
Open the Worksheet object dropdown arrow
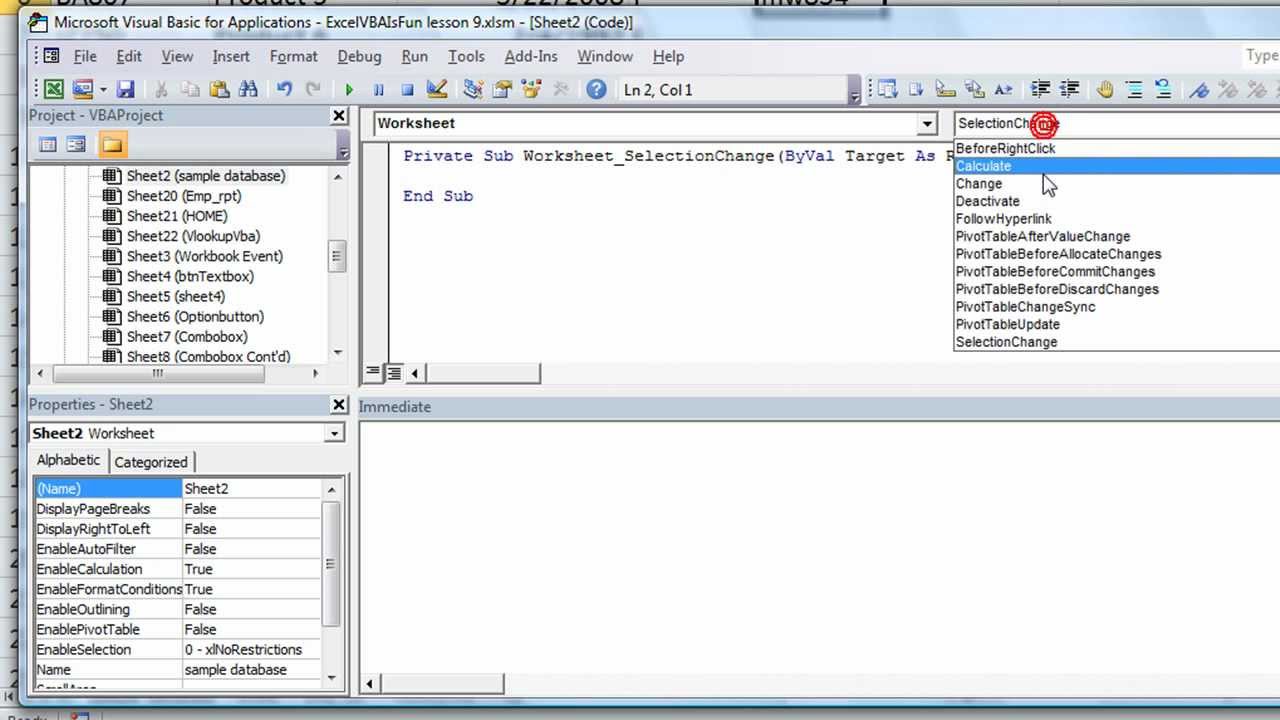[x=927, y=124]
